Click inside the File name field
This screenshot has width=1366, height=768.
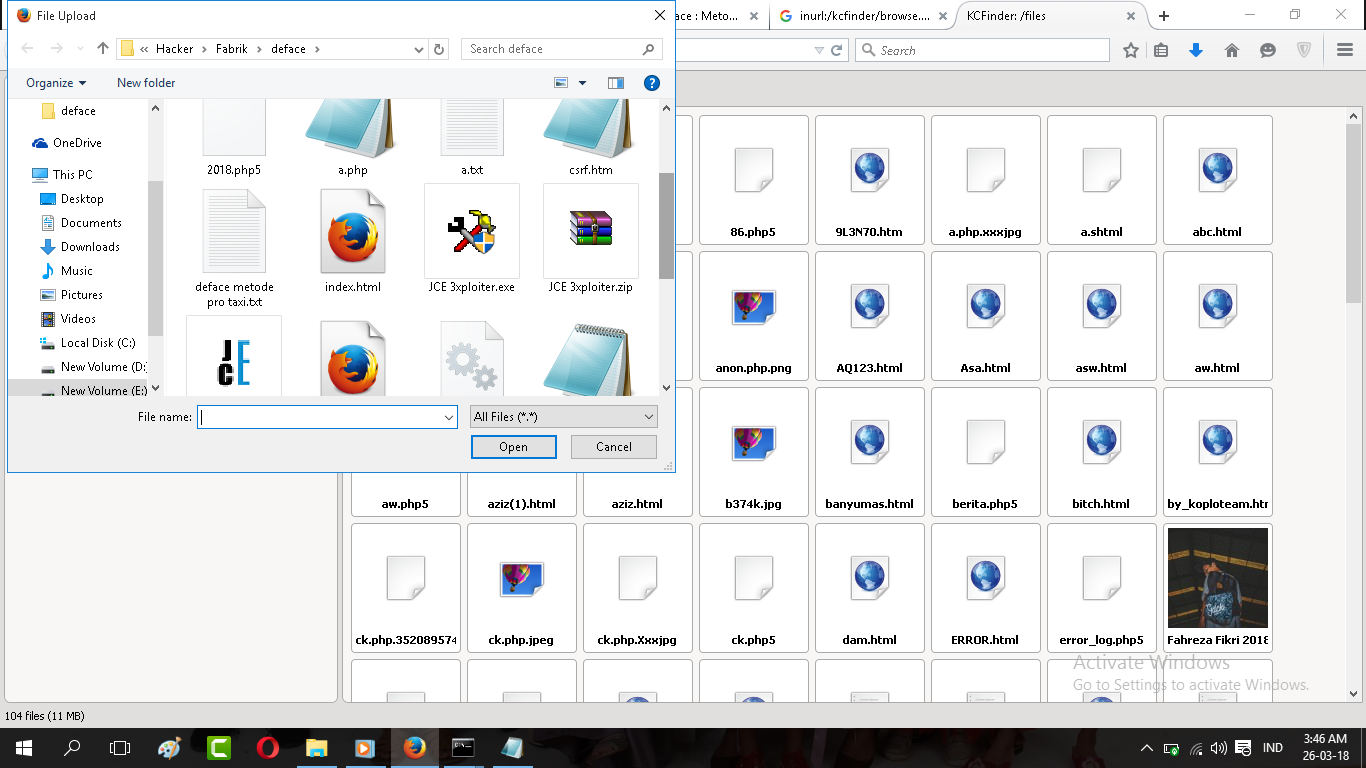(x=320, y=416)
